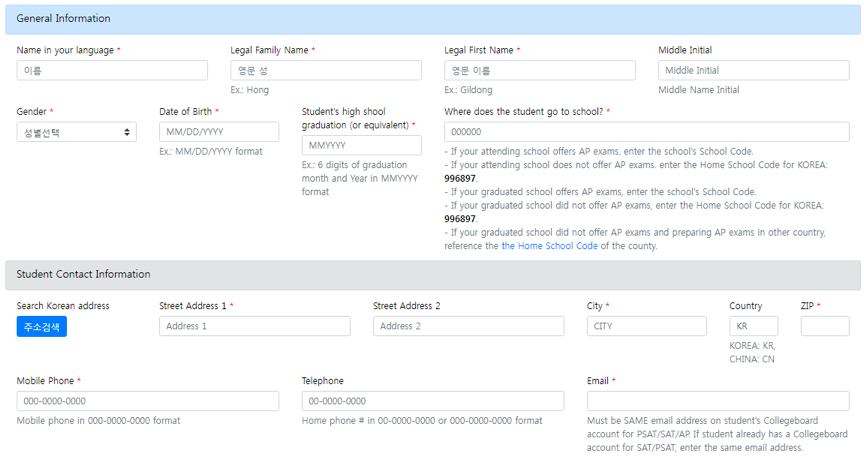Focus the Street Address 2 input
Viewport: 864px width, 460px height.
tap(469, 326)
